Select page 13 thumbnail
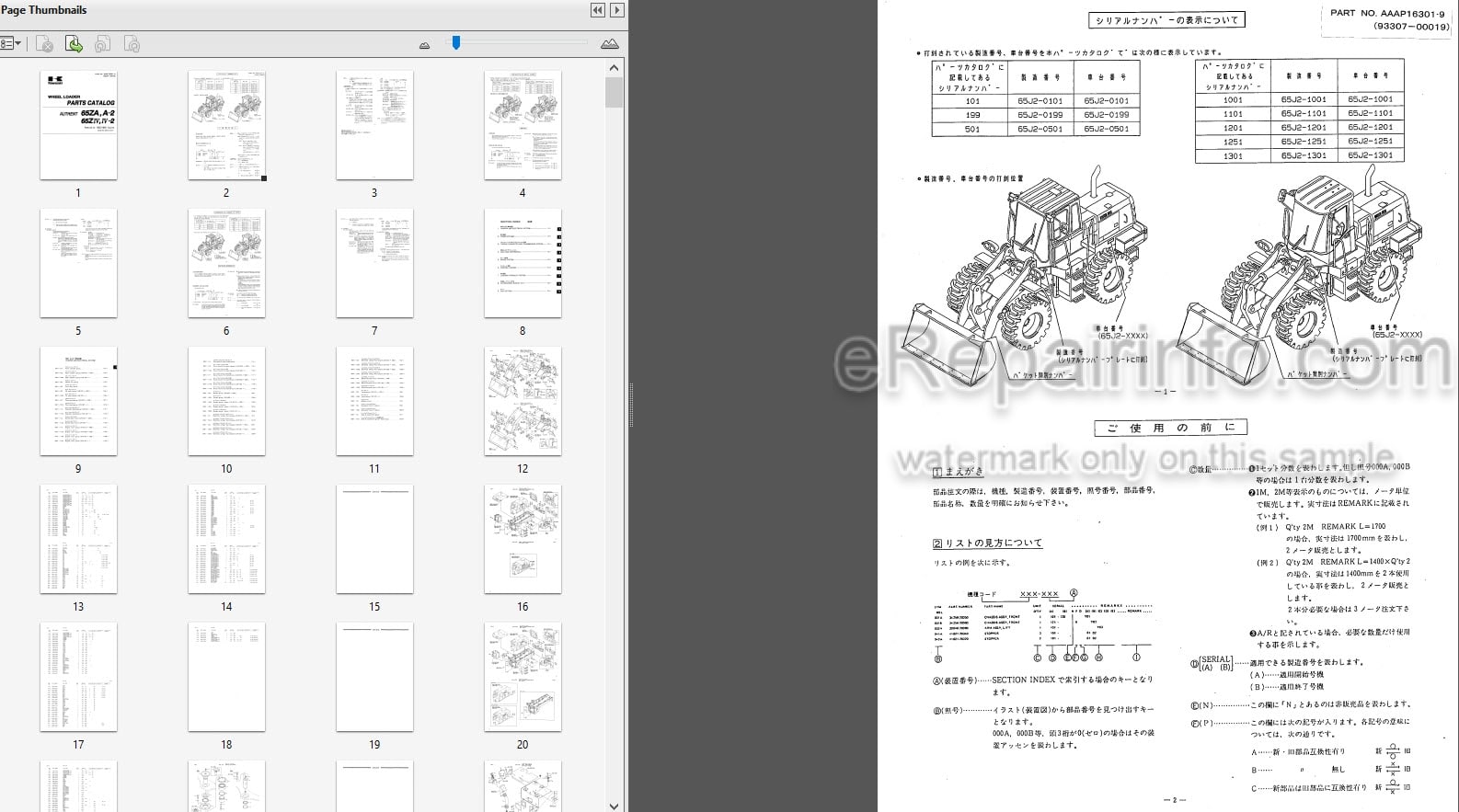1459x812 pixels. (78, 539)
